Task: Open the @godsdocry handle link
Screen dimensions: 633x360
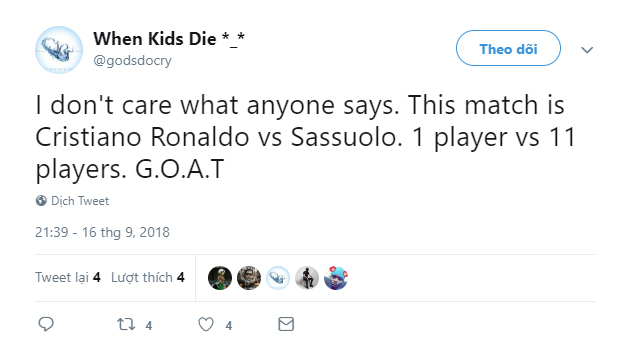Action: click(x=132, y=61)
